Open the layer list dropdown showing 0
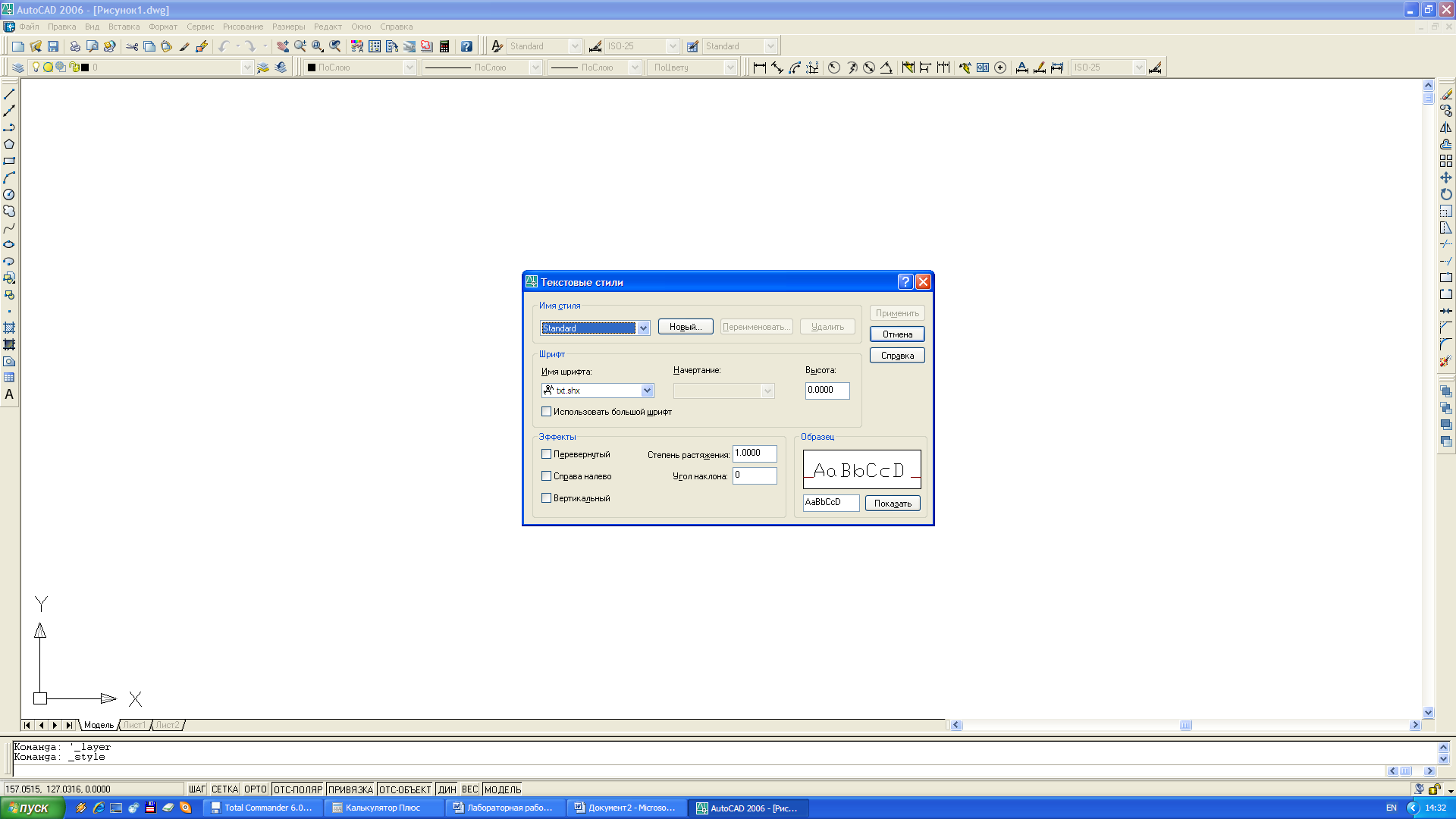 (x=246, y=67)
